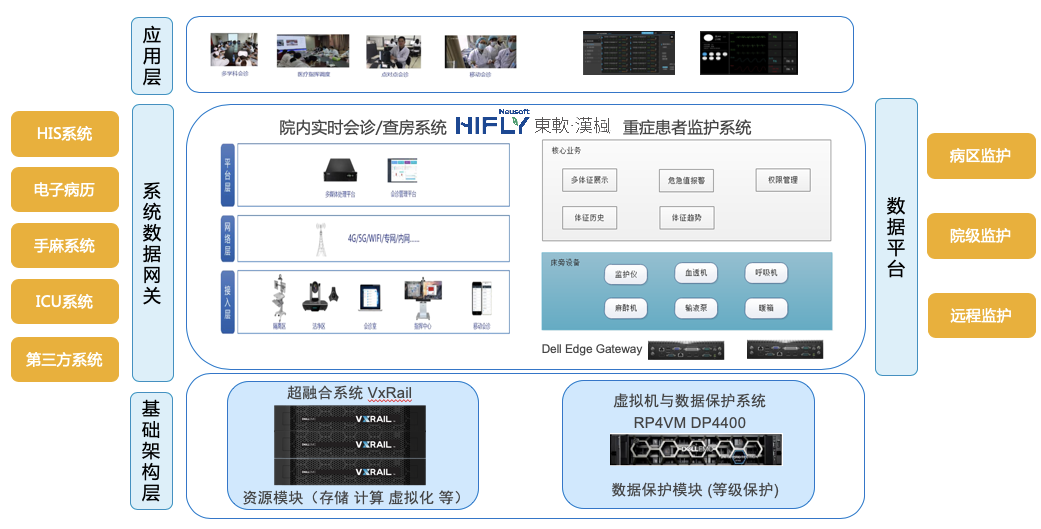Click the 重症患者监护系统 heading
The height and width of the screenshot is (529, 1041).
coord(687,127)
